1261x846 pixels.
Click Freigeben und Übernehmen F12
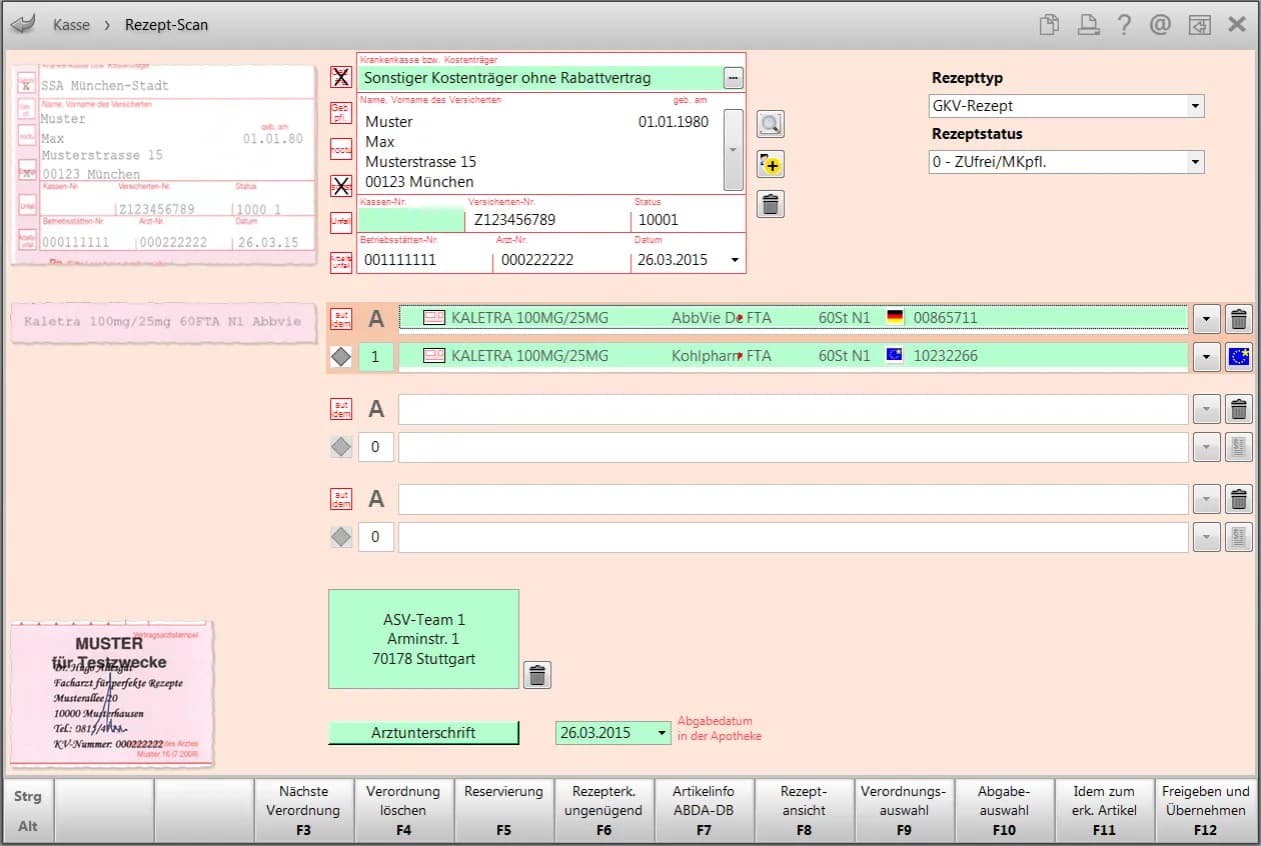pos(1205,810)
